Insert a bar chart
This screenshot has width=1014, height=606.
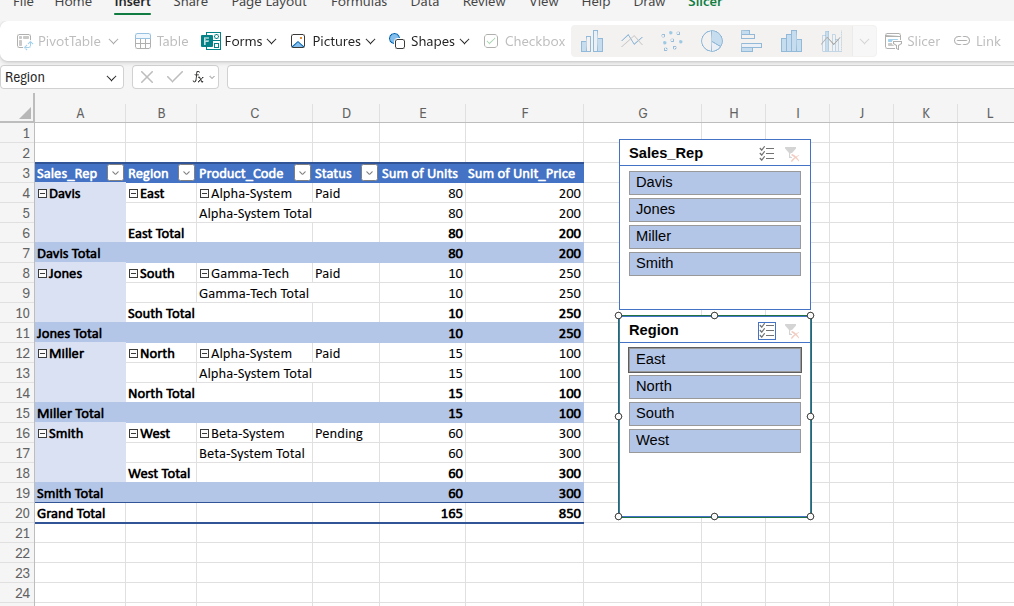coord(751,41)
